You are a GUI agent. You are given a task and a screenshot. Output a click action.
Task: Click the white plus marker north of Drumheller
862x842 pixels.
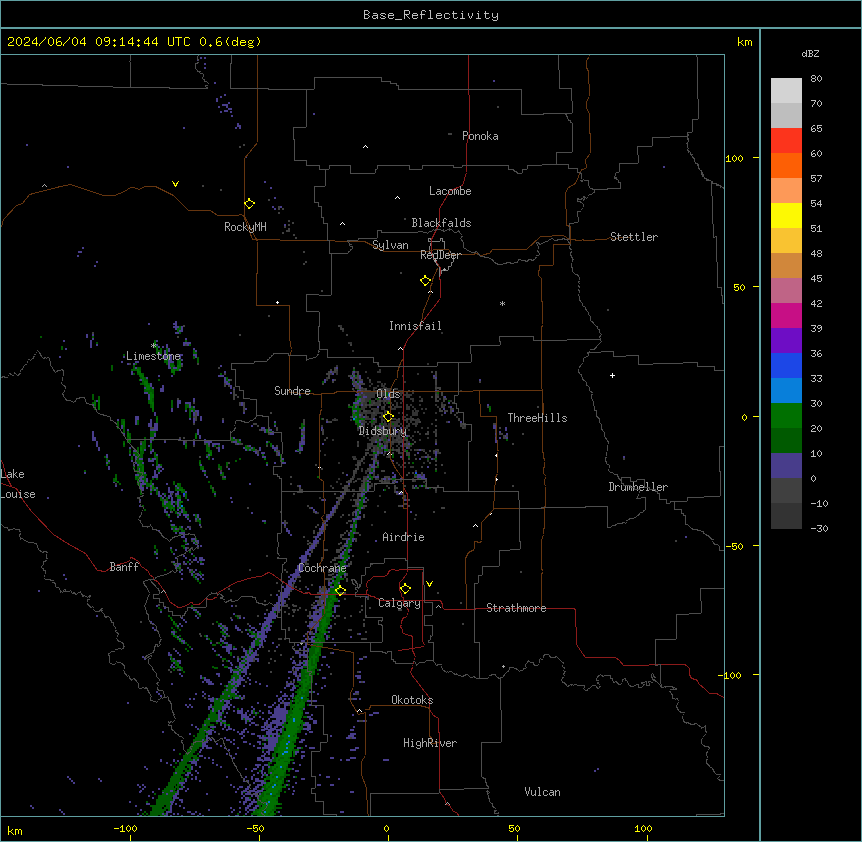612,375
